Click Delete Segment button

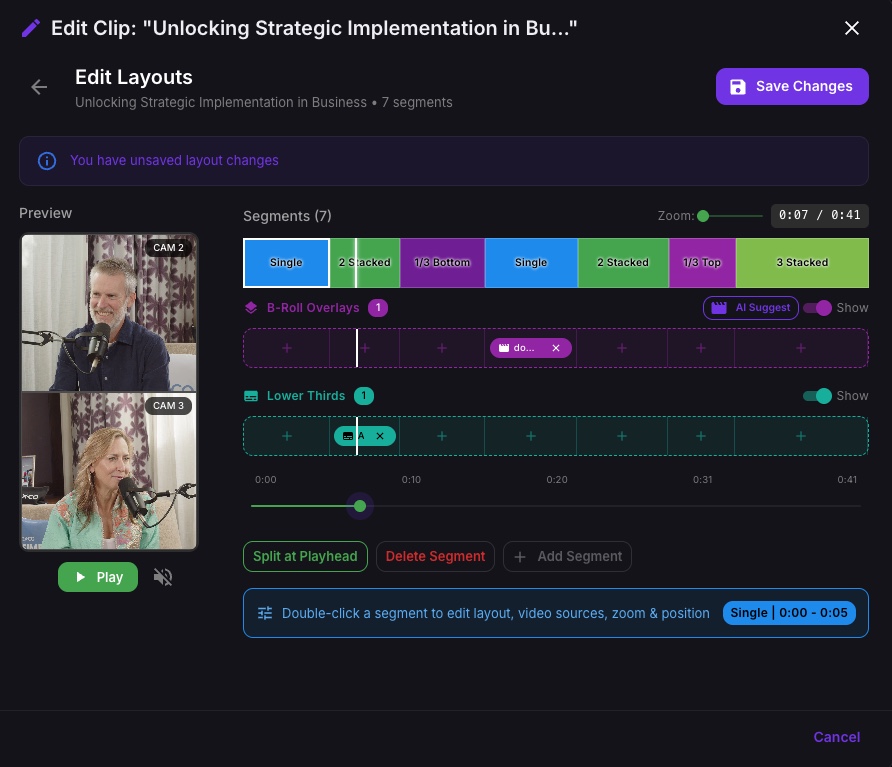[435, 557]
